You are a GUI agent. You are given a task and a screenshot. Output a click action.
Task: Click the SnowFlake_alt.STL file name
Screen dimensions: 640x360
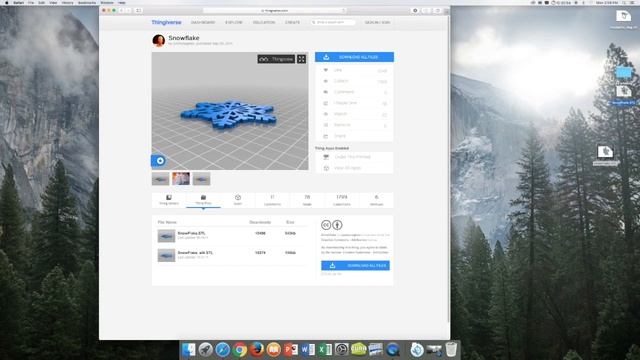click(195, 253)
